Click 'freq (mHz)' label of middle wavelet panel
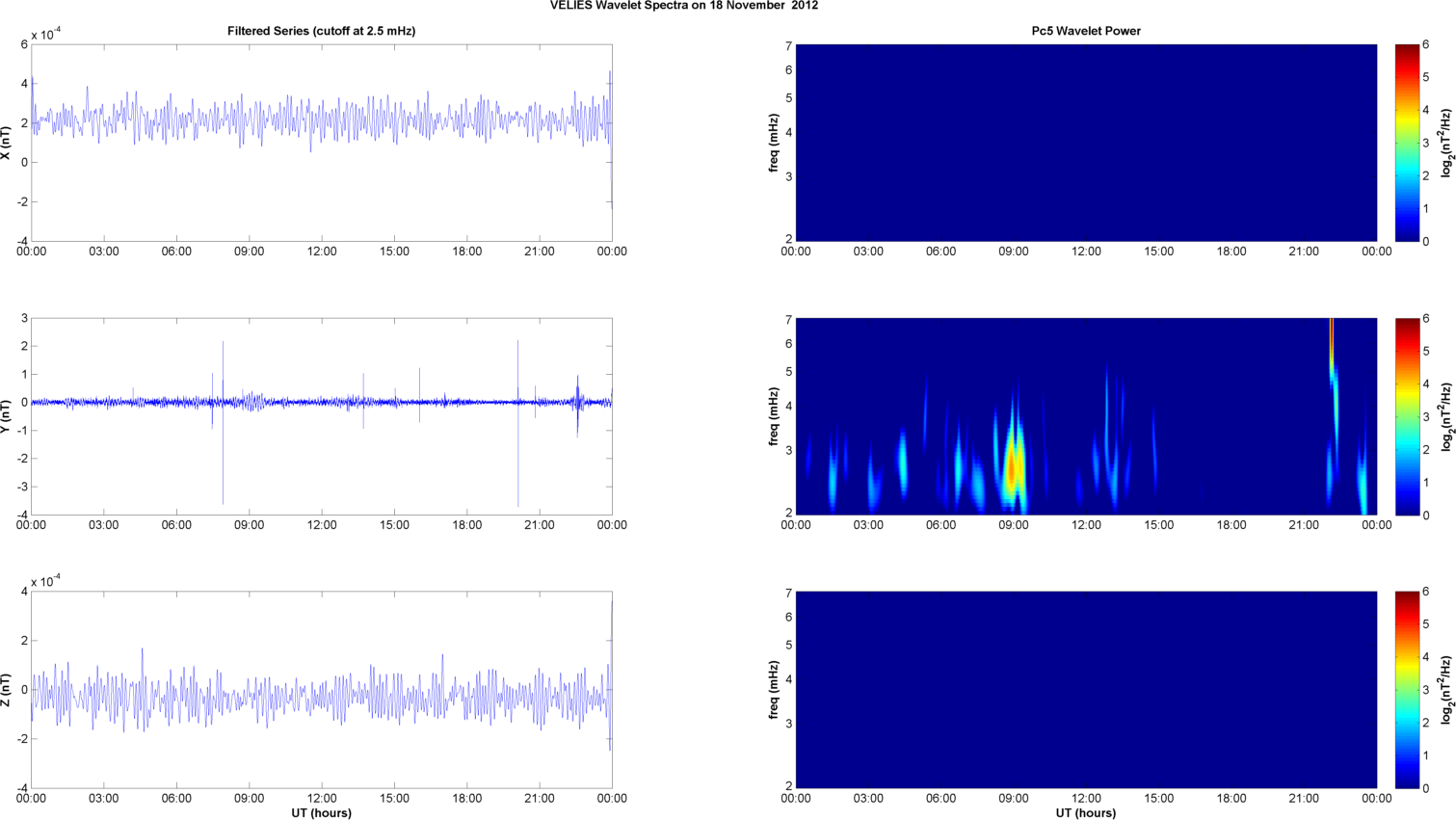The height and width of the screenshot is (820, 1456). [774, 416]
